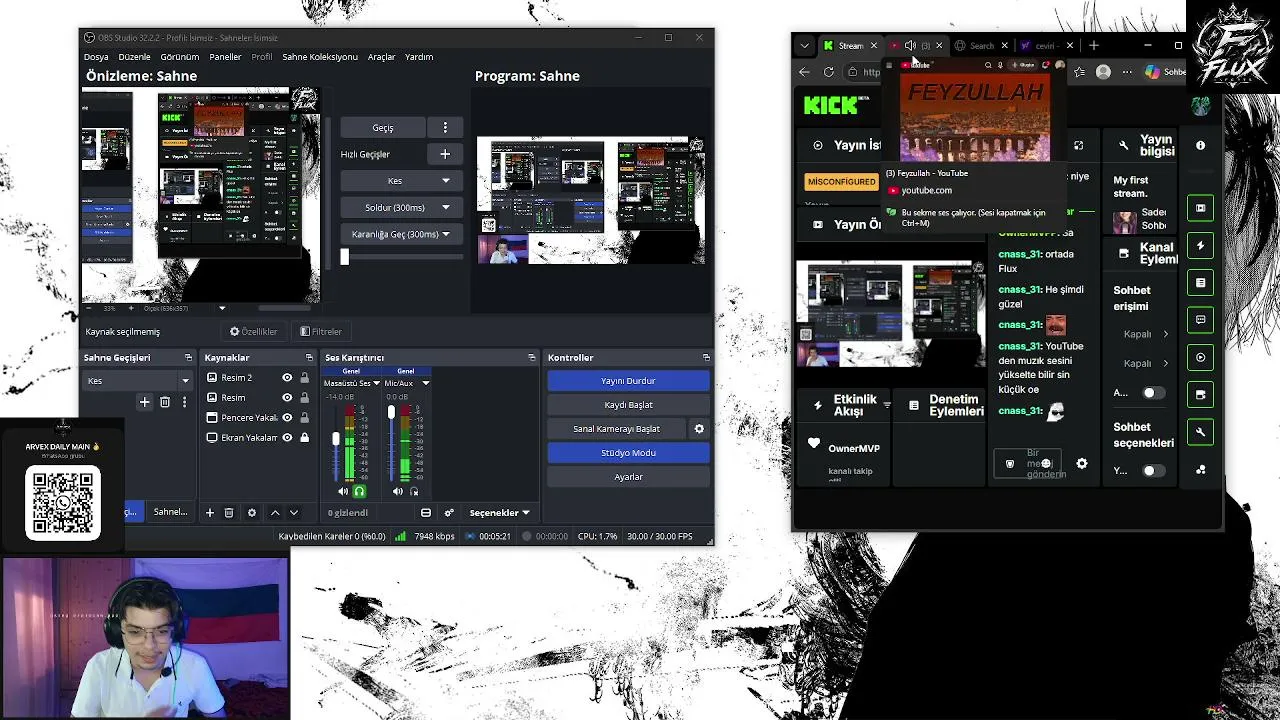
Task: Switch the audio mixer layout icon
Action: coord(426,513)
